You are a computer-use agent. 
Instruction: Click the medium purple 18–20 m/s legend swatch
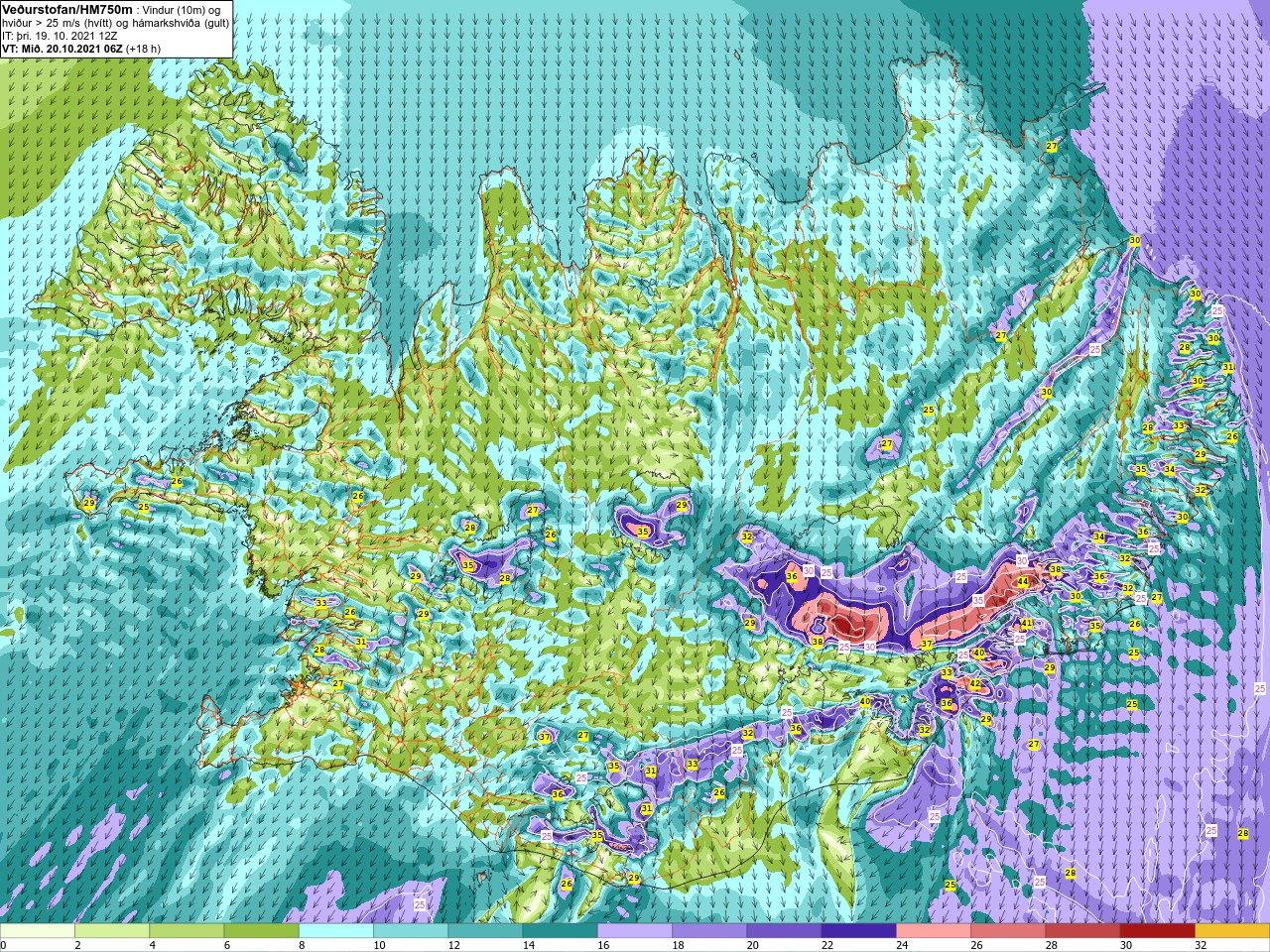(x=709, y=931)
